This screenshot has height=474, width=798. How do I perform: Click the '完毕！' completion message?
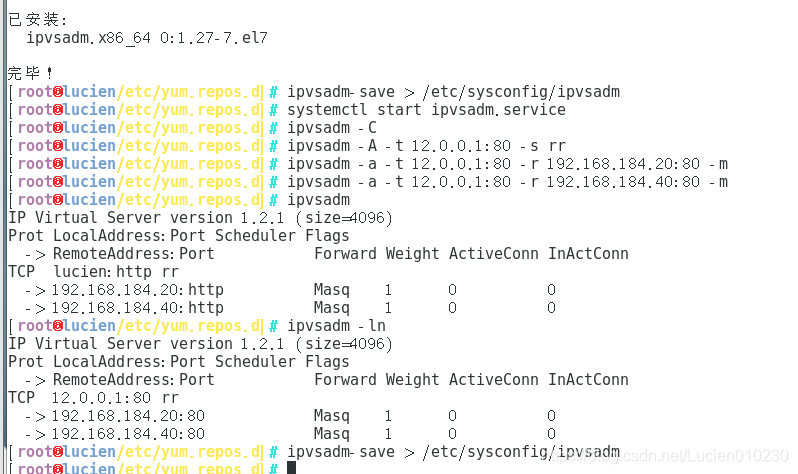pos(31,73)
